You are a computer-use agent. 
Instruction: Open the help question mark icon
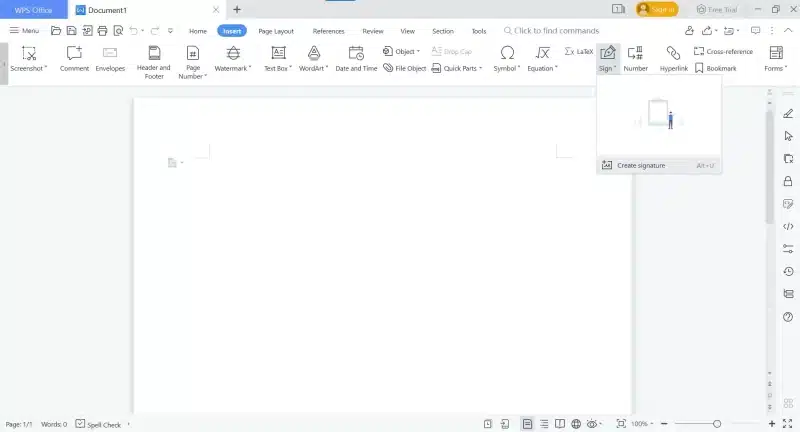tap(788, 317)
